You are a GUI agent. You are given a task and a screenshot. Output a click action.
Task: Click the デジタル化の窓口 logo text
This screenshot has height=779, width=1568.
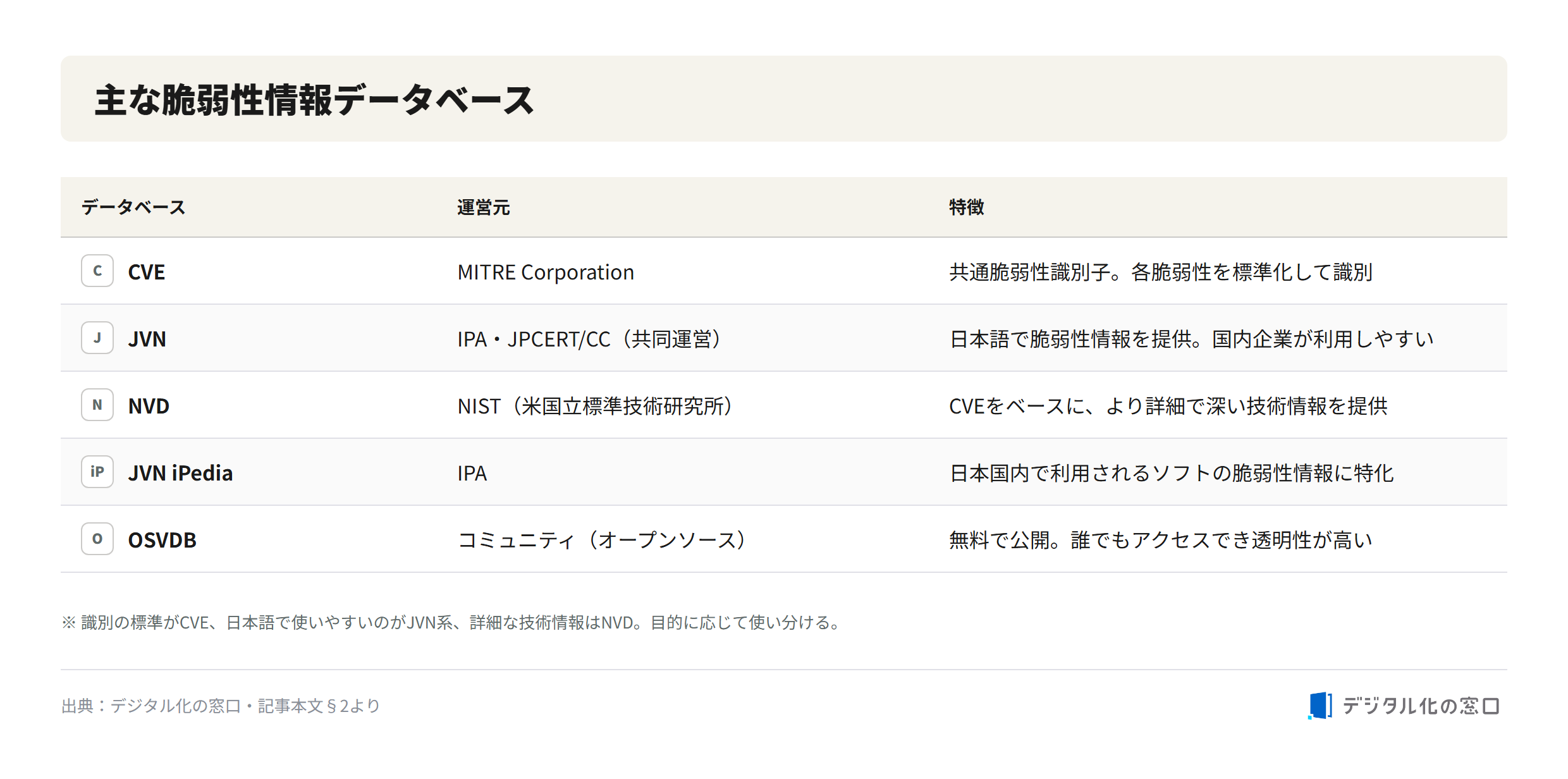[1421, 706]
